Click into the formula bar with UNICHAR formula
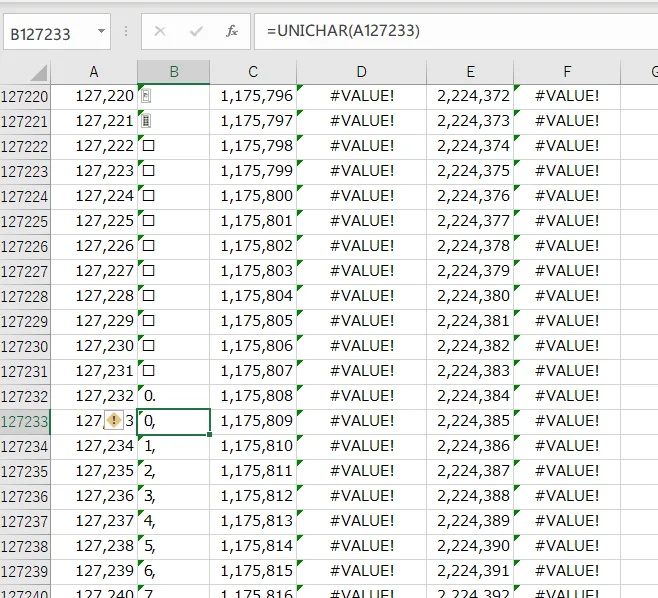The width and height of the screenshot is (658, 598). [x=450, y=32]
